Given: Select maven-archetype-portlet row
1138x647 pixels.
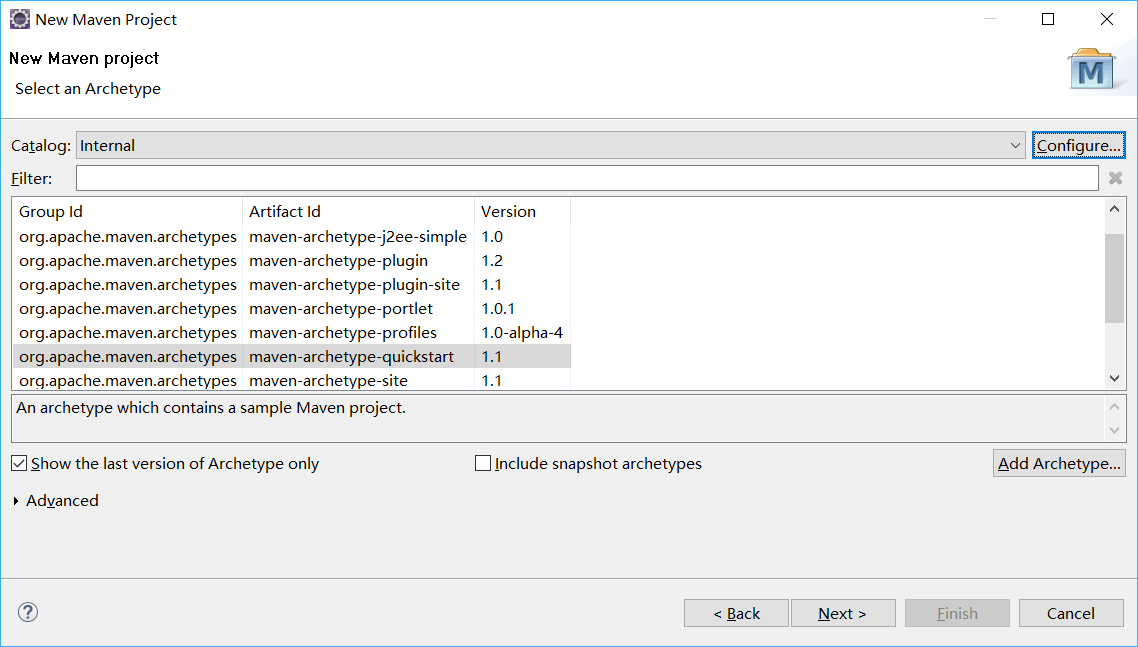Looking at the screenshot, I should click(x=292, y=309).
